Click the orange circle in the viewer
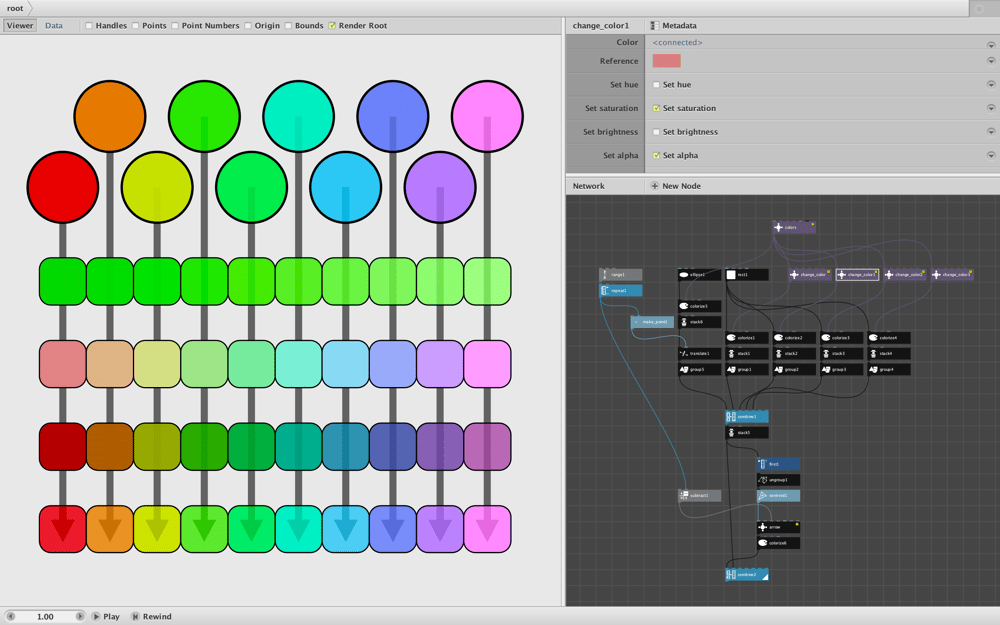Viewport: 1000px width, 625px height. point(110,116)
